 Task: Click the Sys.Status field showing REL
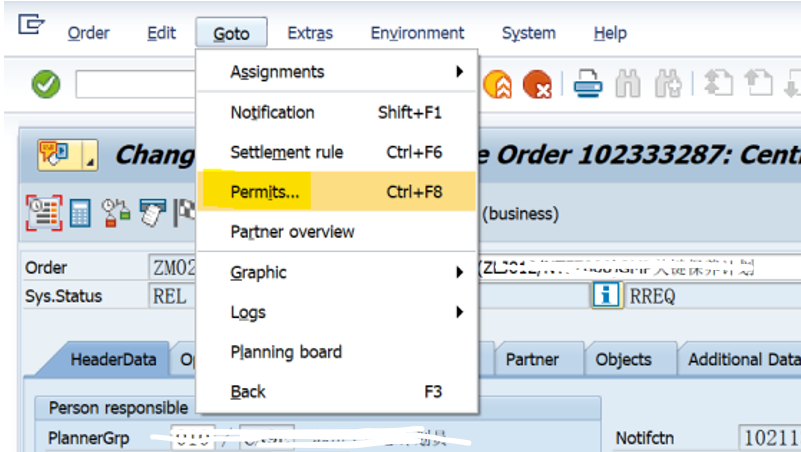(x=174, y=296)
